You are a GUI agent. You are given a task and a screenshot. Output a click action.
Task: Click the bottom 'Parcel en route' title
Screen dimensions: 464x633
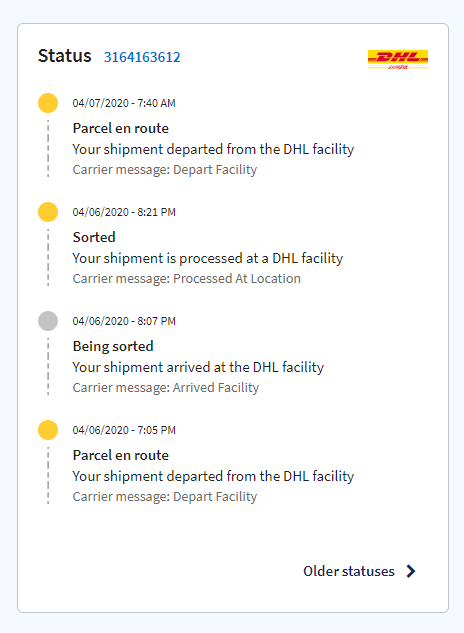pos(121,455)
